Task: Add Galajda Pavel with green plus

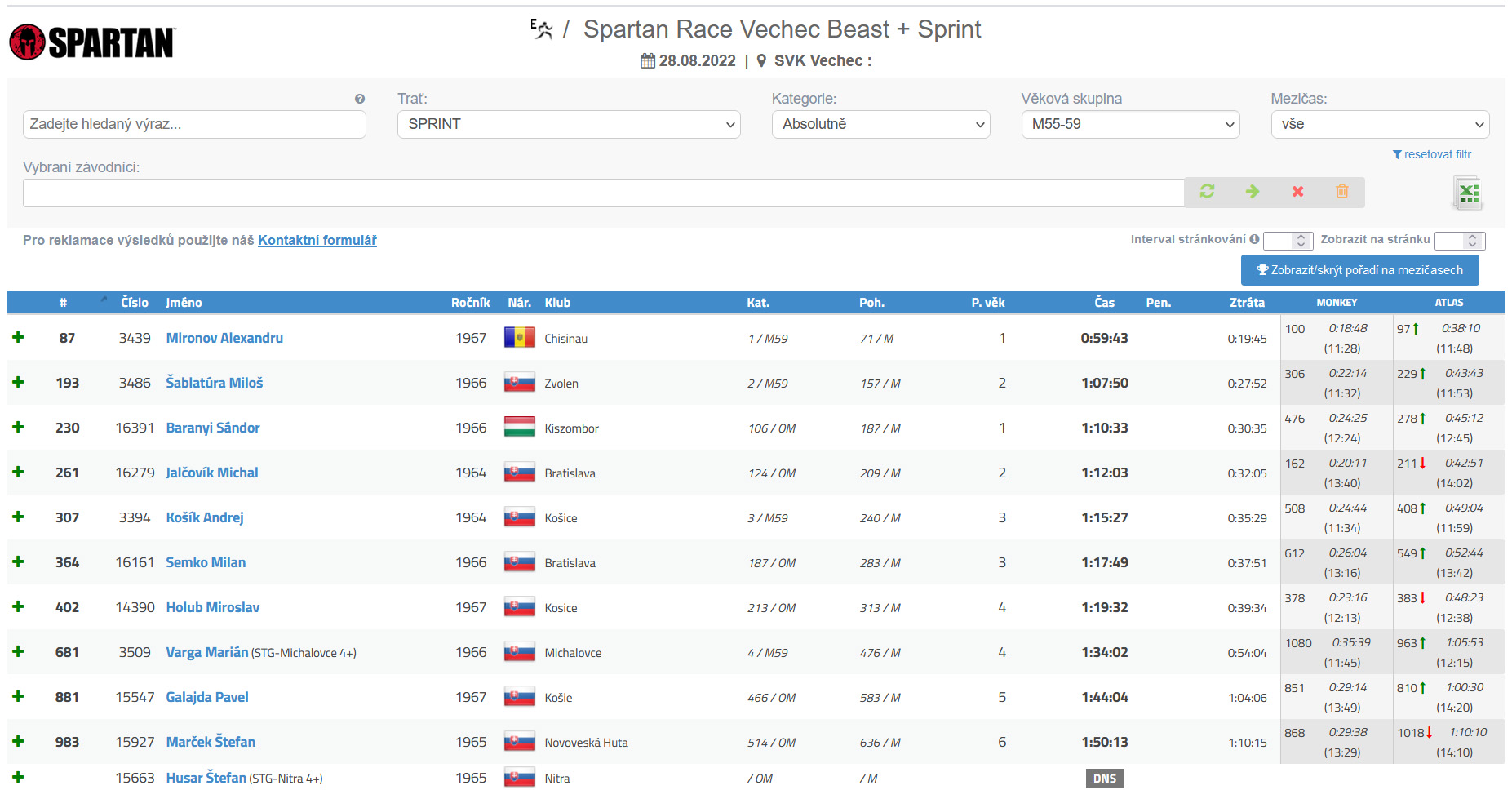Action: click(18, 696)
